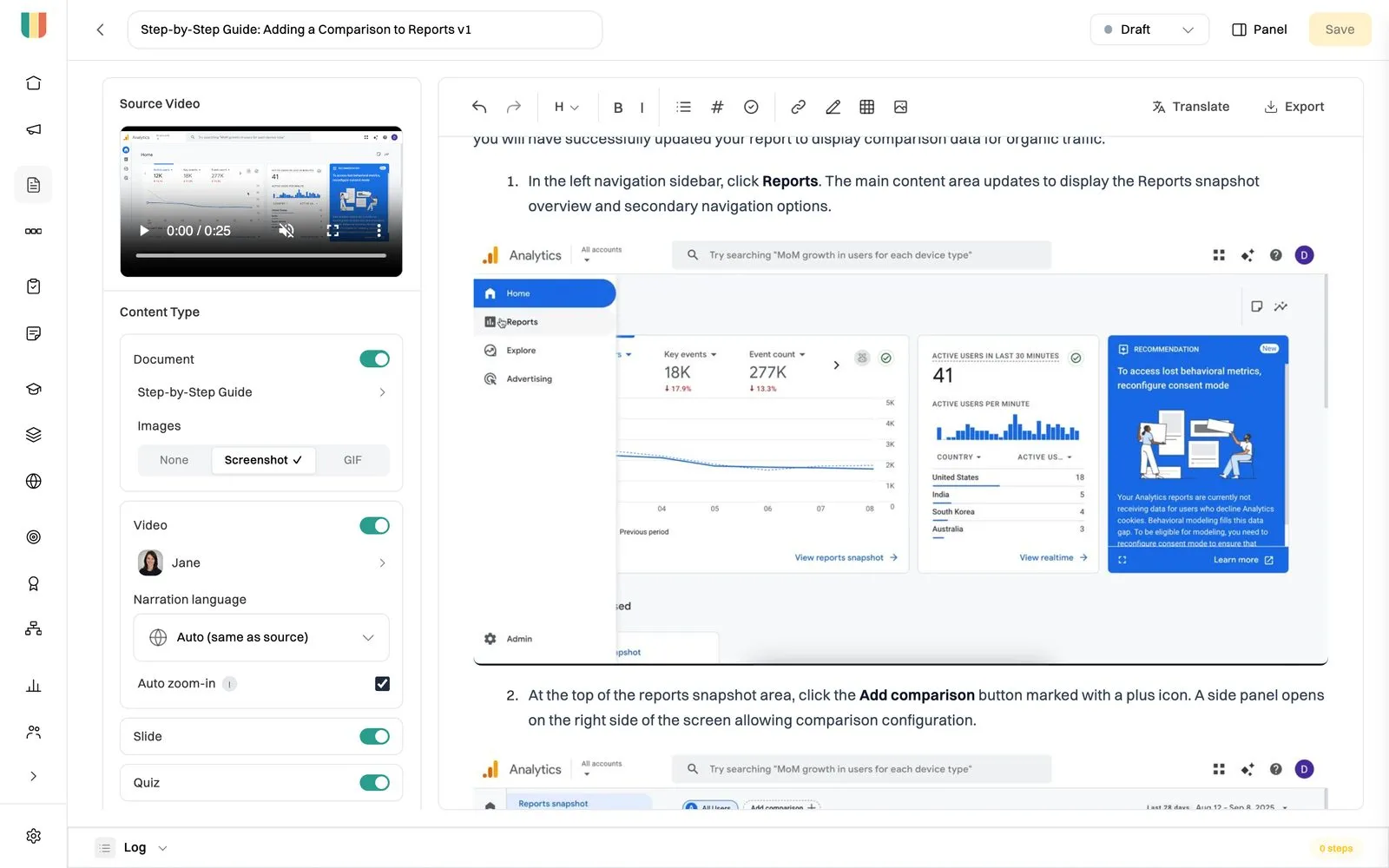Insert a table from toolbar
This screenshot has height=868, width=1389.
(x=866, y=107)
